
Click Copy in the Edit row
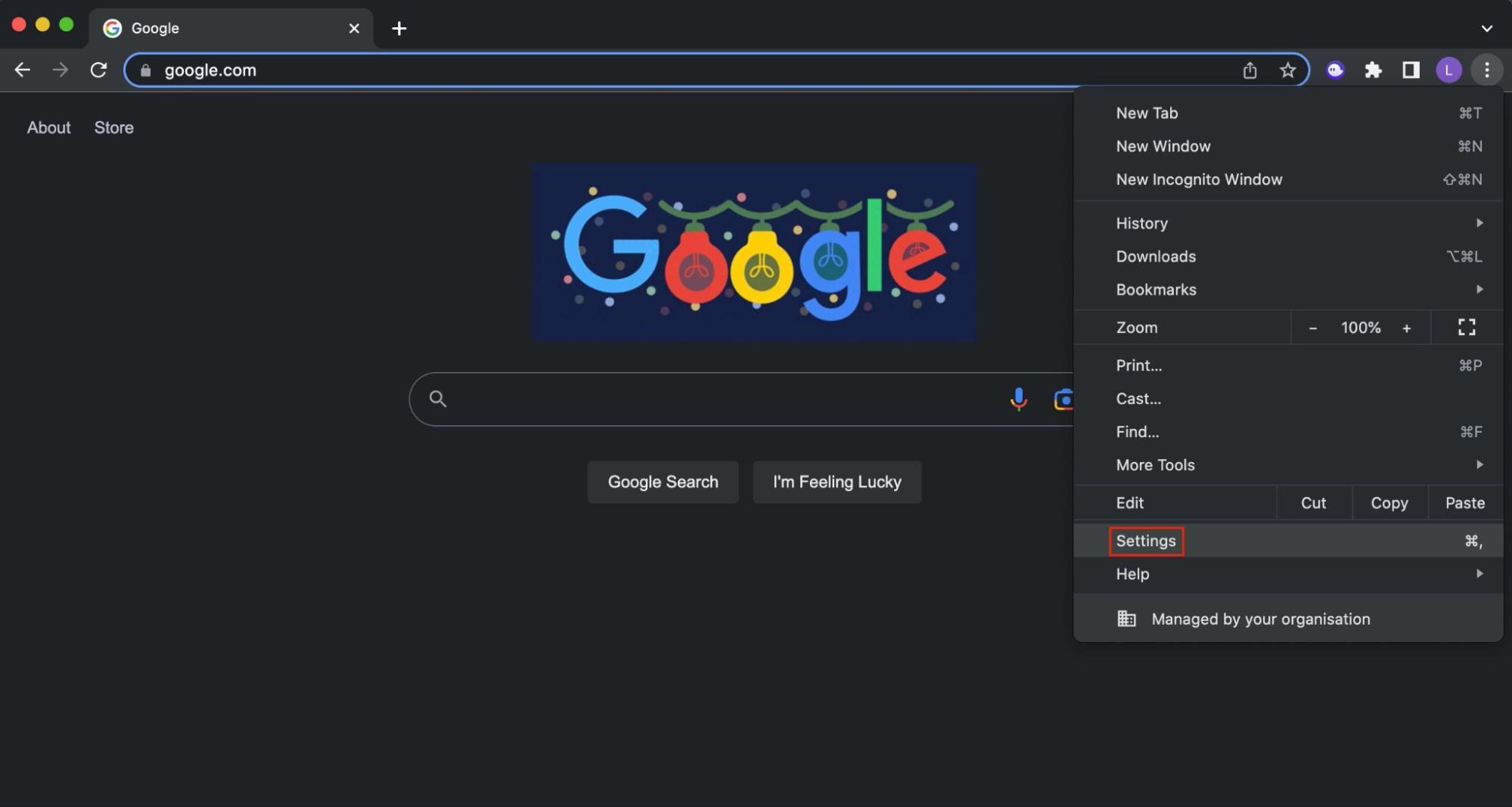1389,502
